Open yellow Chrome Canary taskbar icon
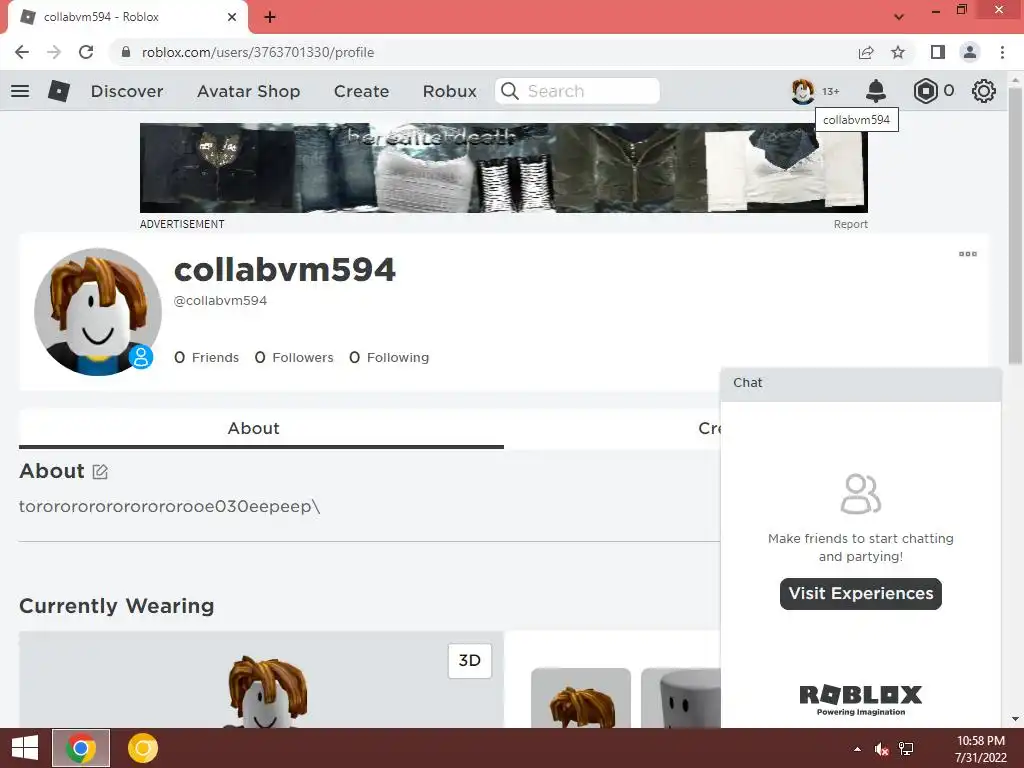The width and height of the screenshot is (1024, 768). tap(142, 748)
